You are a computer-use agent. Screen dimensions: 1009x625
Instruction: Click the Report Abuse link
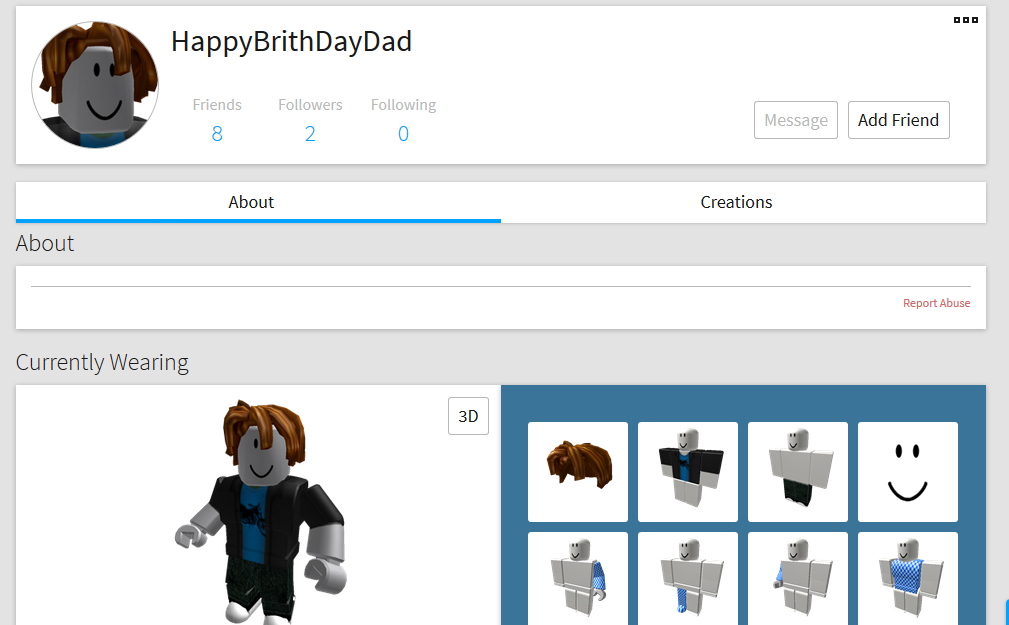936,303
